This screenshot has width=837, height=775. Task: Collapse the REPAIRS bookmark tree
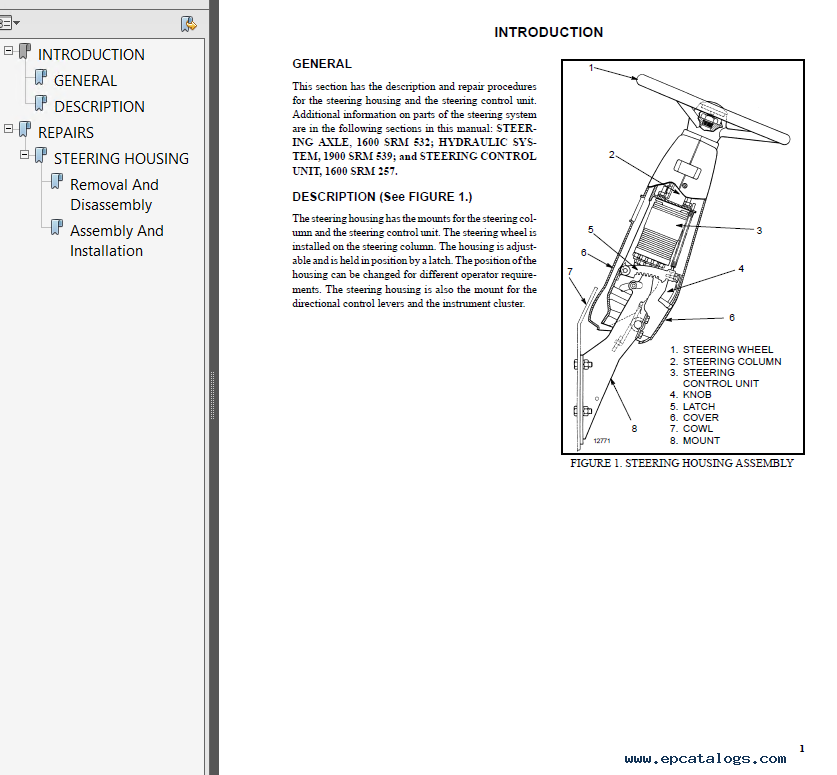pyautogui.click(x=9, y=129)
